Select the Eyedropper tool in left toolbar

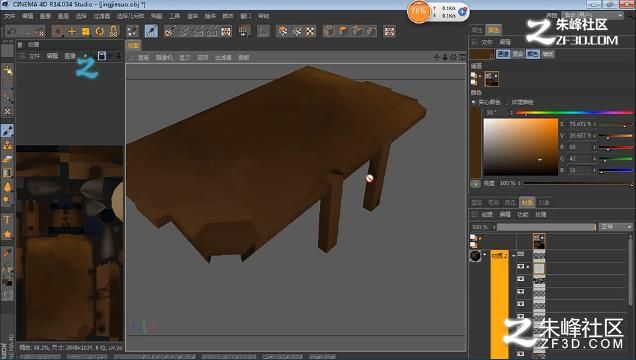click(x=7, y=253)
